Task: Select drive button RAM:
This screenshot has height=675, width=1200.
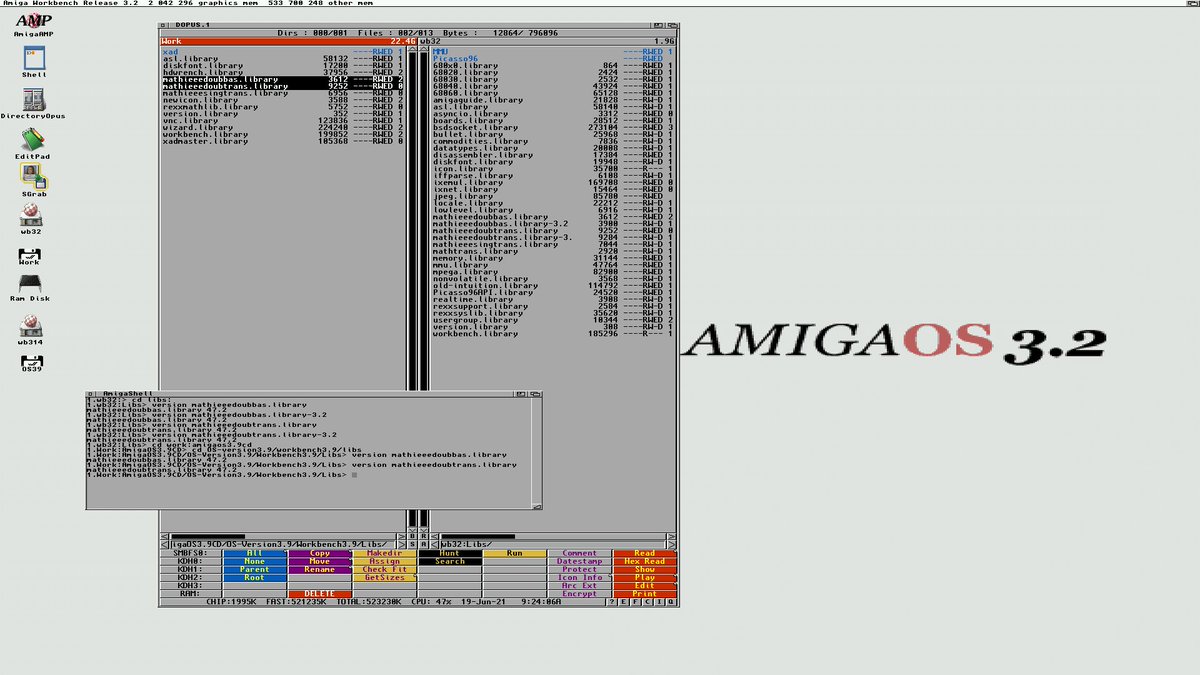Action: point(192,594)
